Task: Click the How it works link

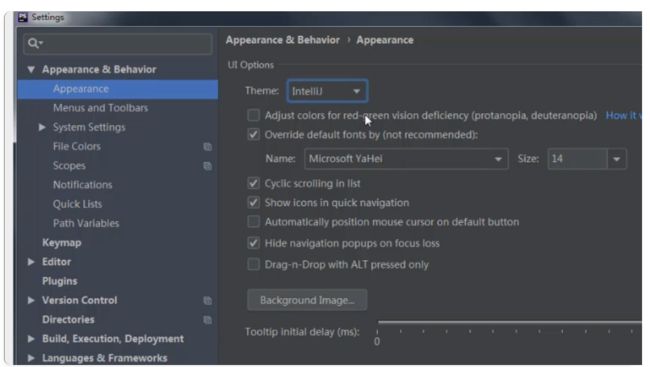Action: coord(624,115)
